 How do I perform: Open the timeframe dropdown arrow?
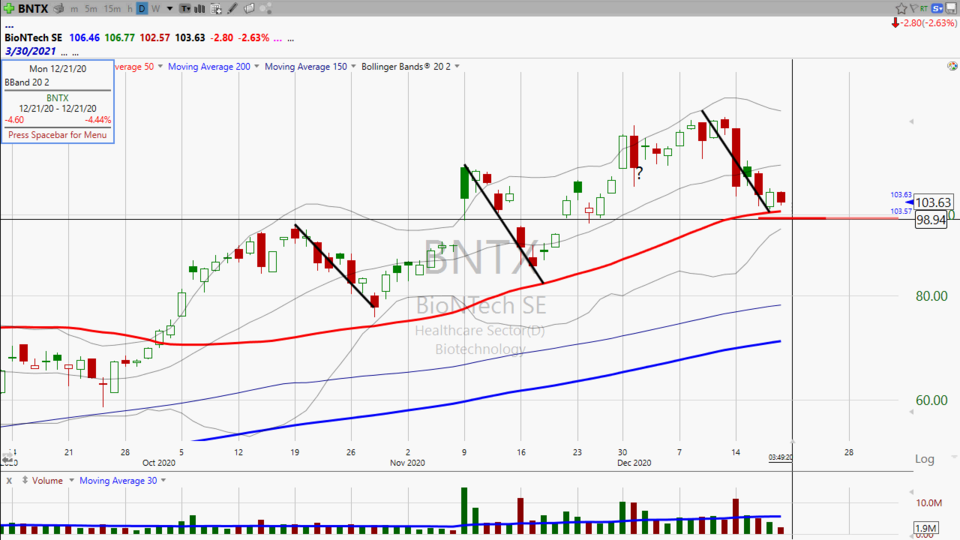[x=170, y=9]
